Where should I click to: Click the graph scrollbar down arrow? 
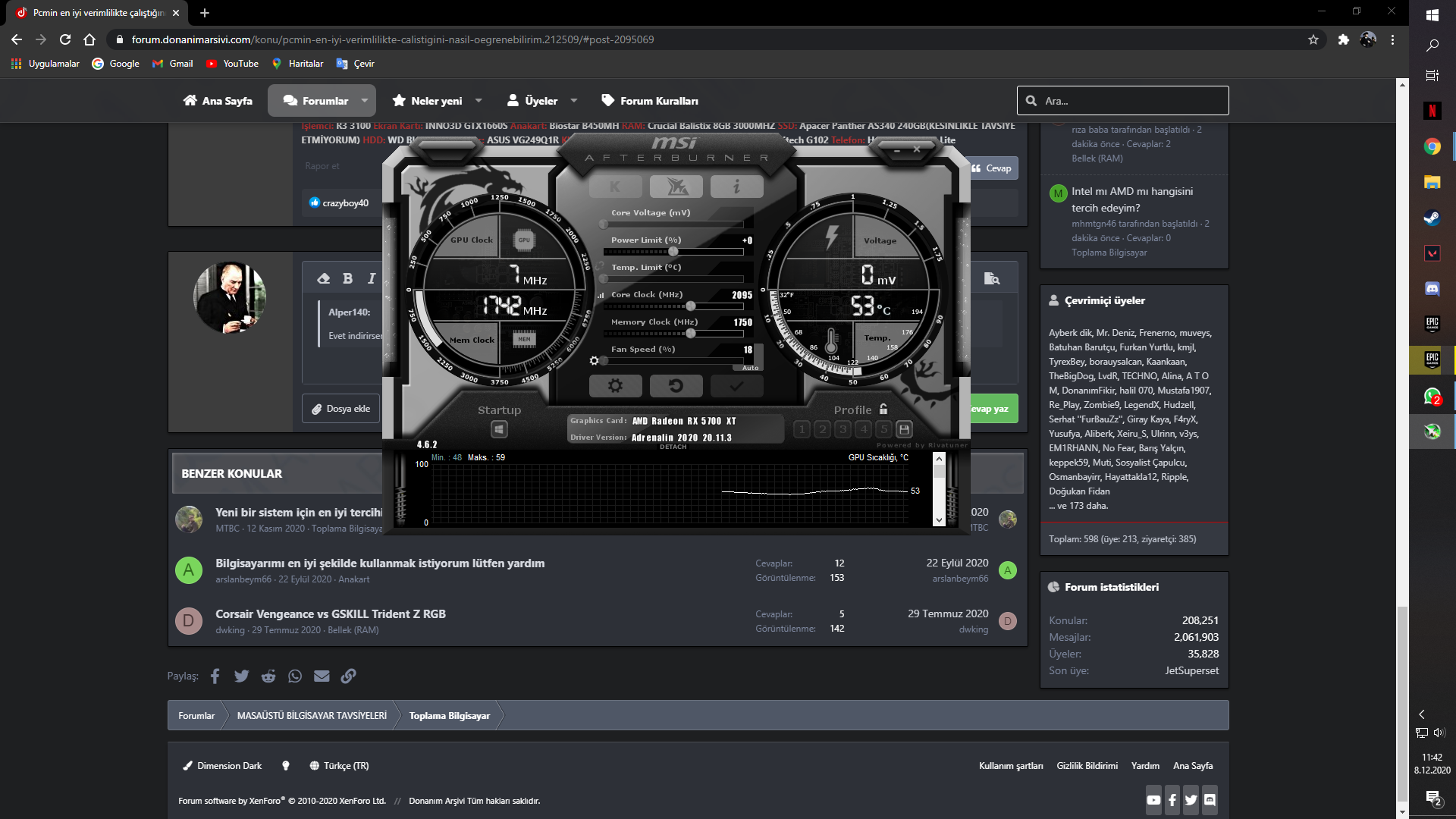[x=939, y=520]
